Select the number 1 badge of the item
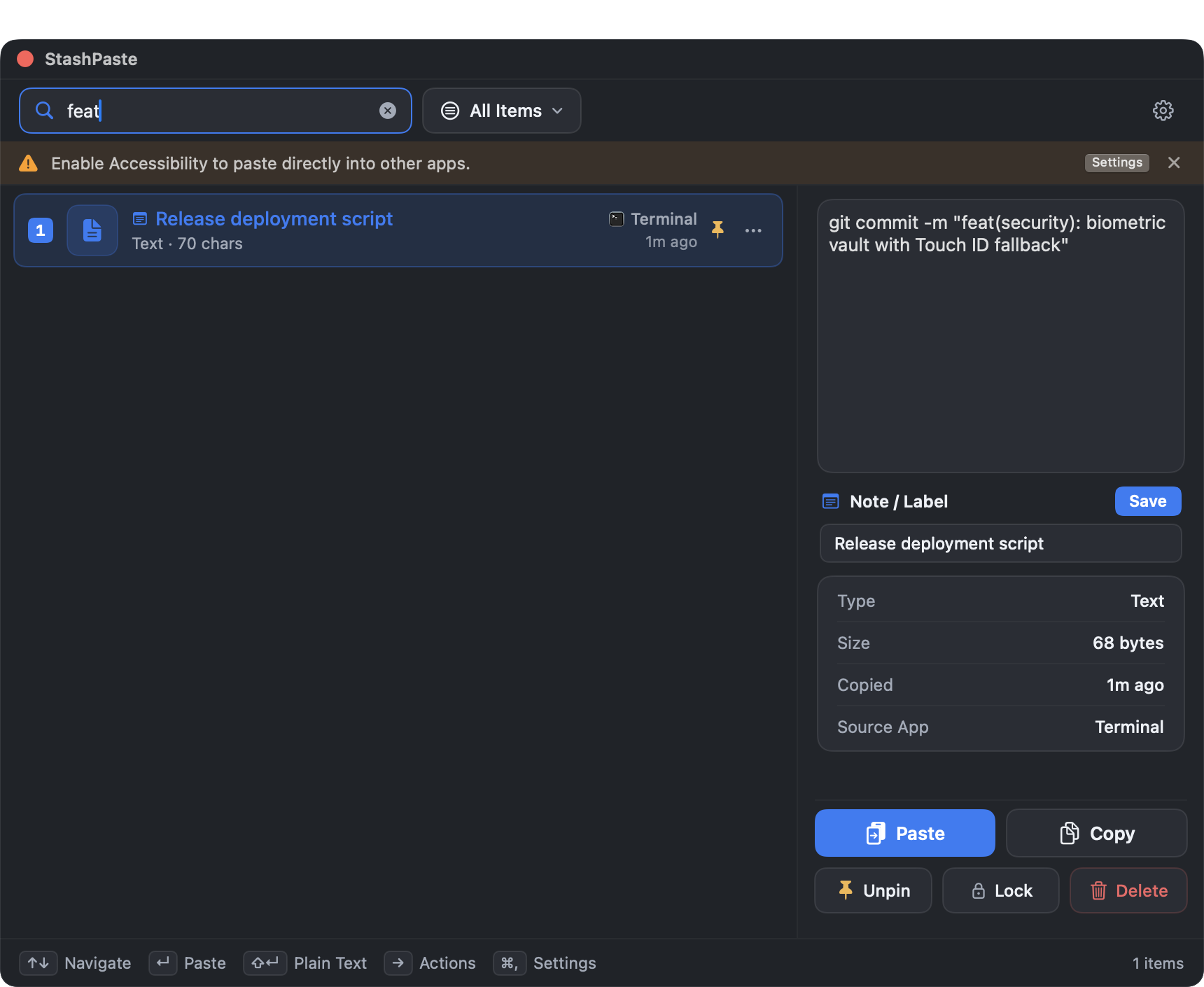 (41, 230)
